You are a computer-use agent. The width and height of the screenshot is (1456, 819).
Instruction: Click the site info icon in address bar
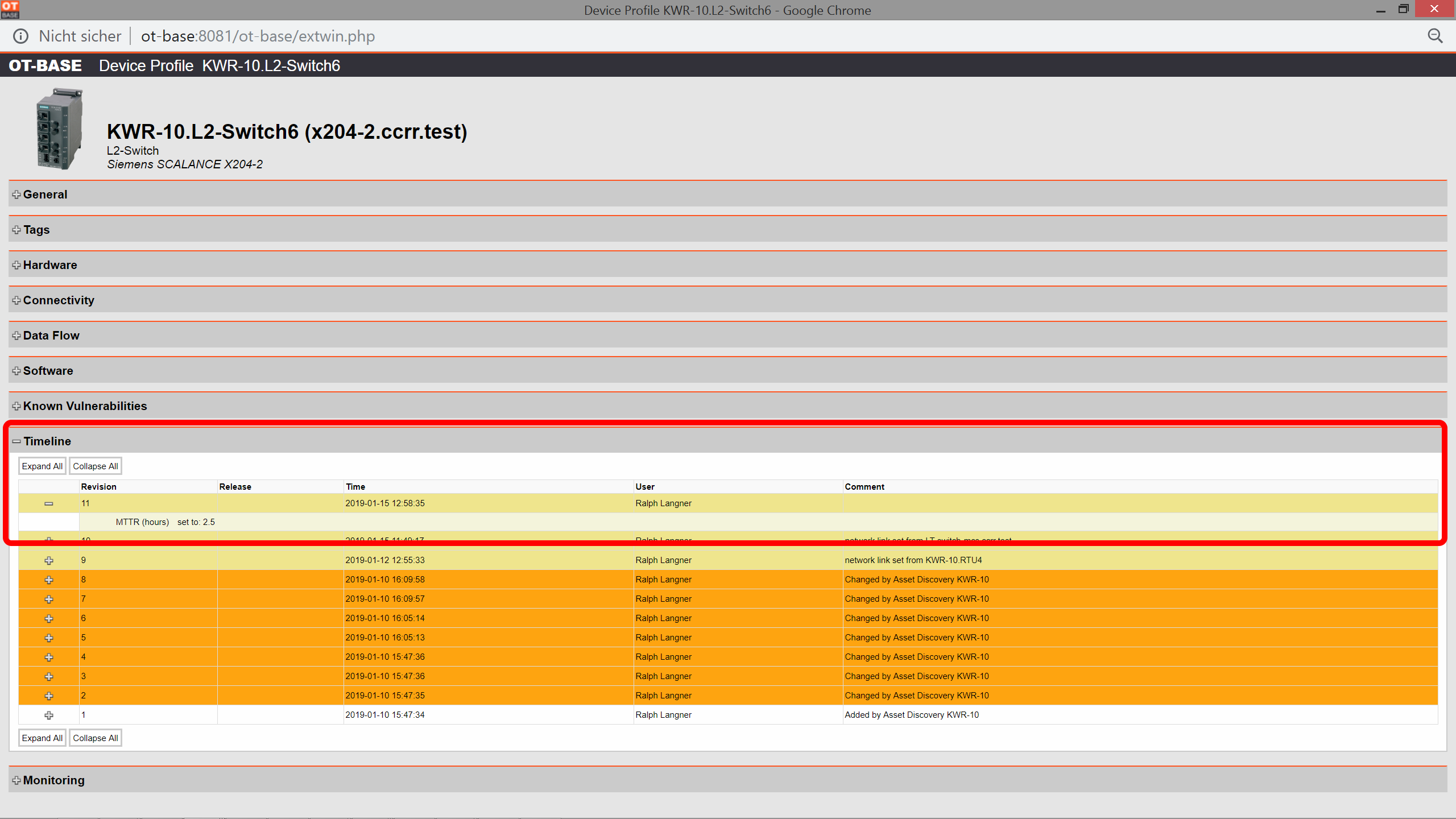coord(20,36)
